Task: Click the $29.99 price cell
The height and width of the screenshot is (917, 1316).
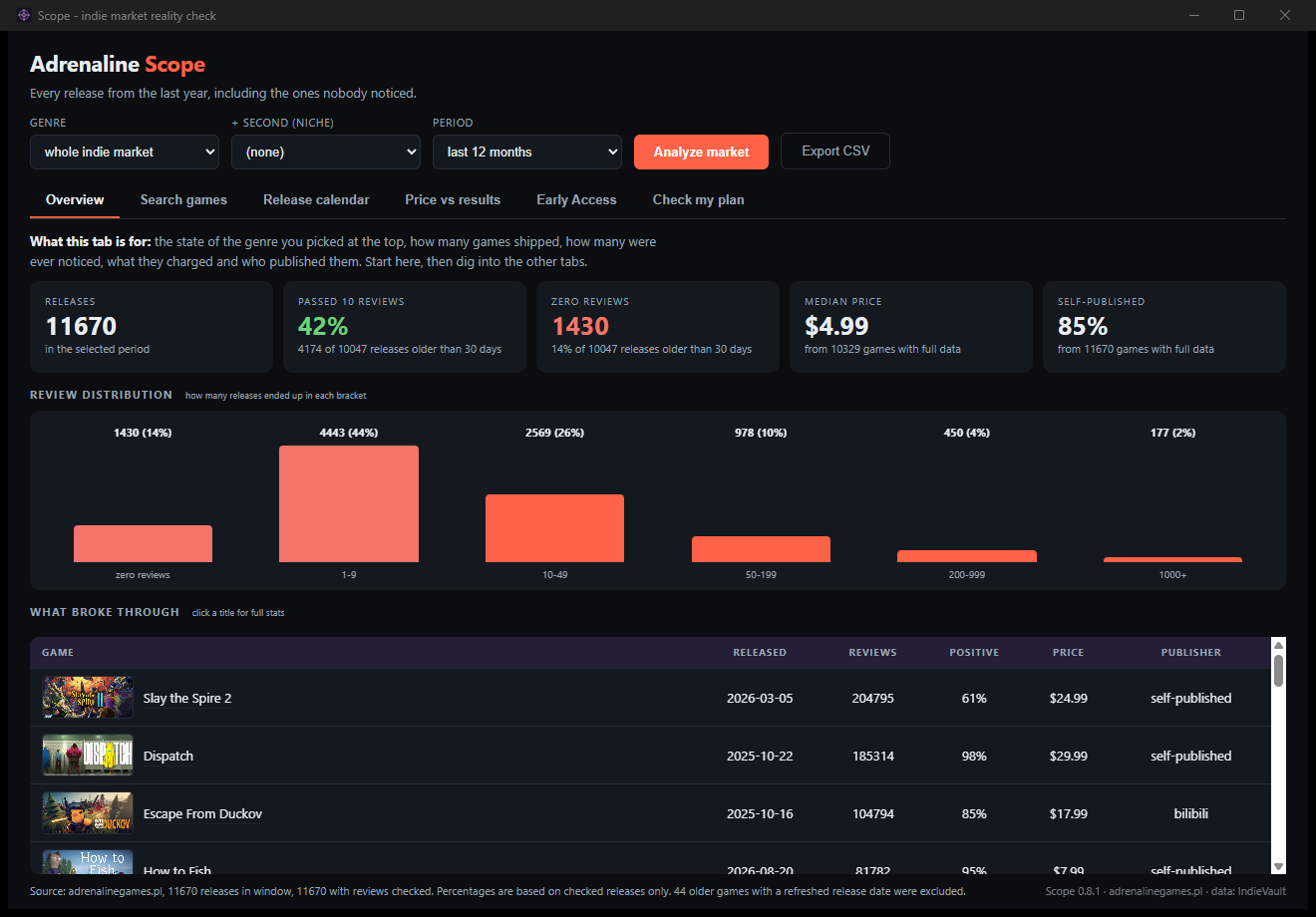Action: click(x=1068, y=756)
